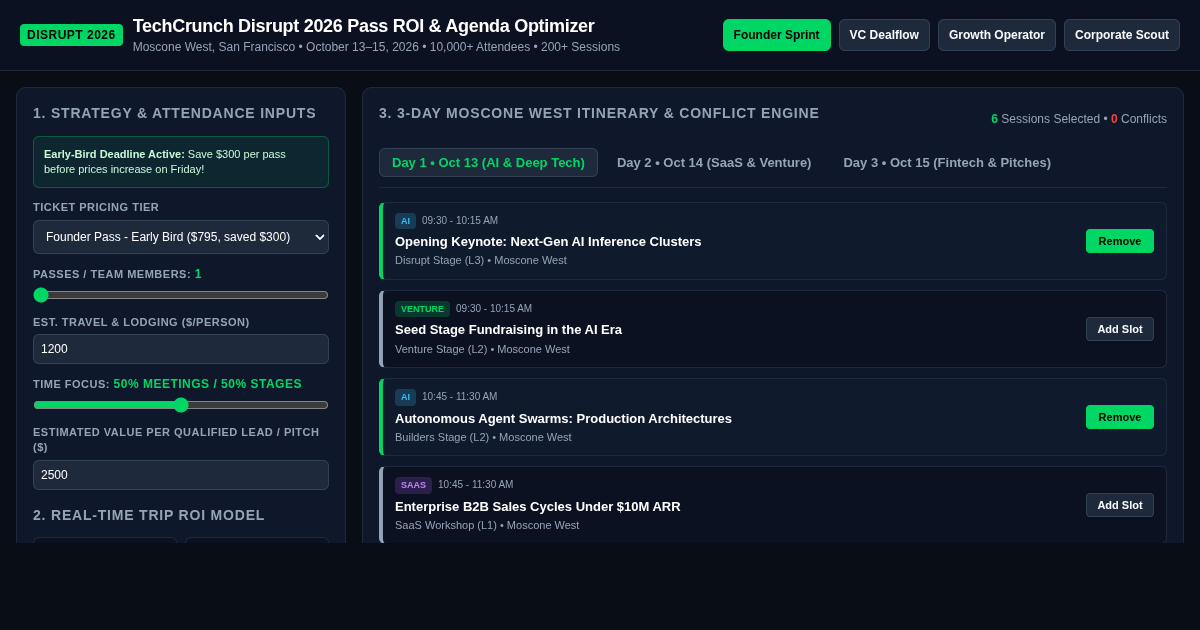This screenshot has height=630, width=1200.
Task: Click 'Opening Keynote: Next-Gen AI Inference Clusters' title
Action: click(x=548, y=242)
